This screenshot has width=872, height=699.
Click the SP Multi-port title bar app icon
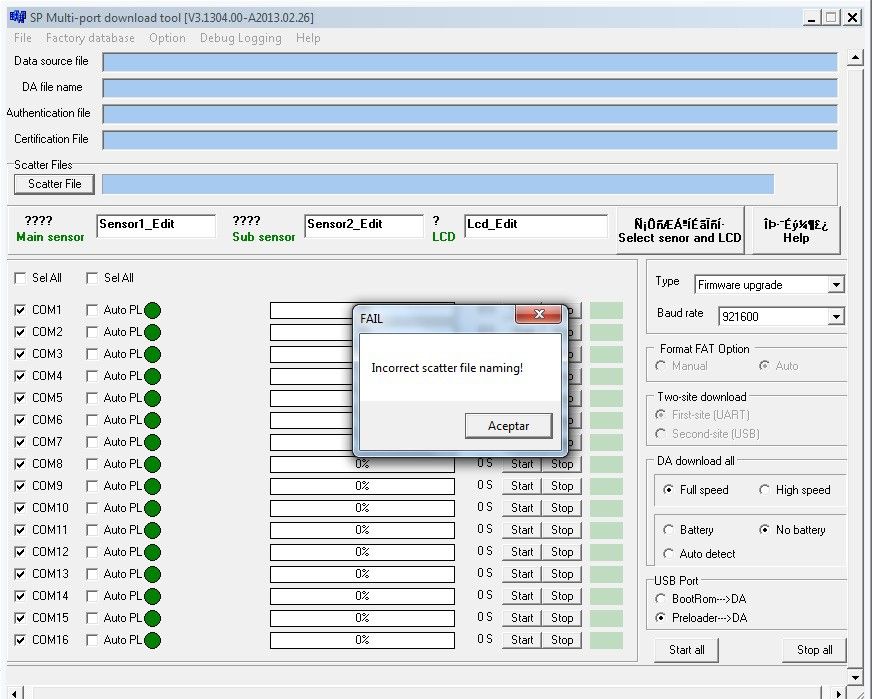[17, 17]
